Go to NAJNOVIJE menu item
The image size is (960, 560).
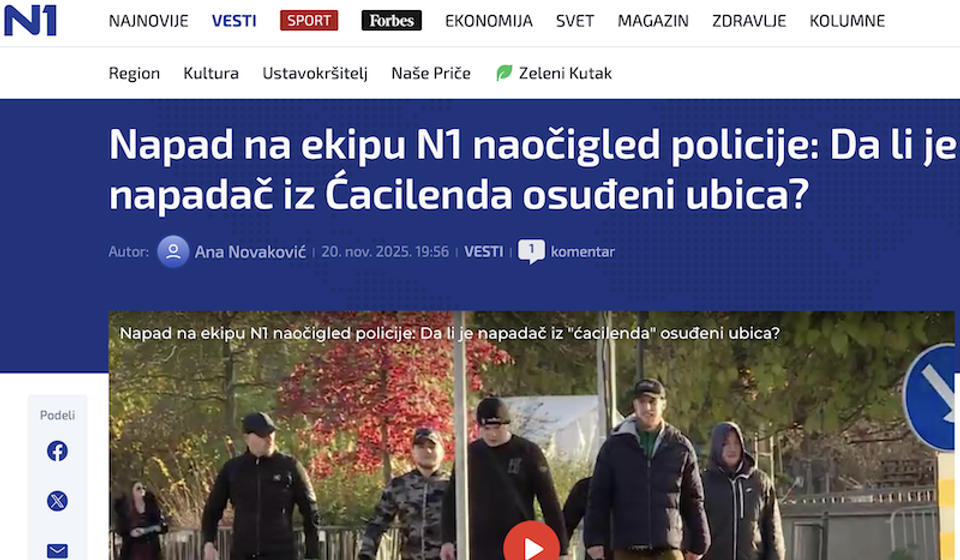point(149,21)
